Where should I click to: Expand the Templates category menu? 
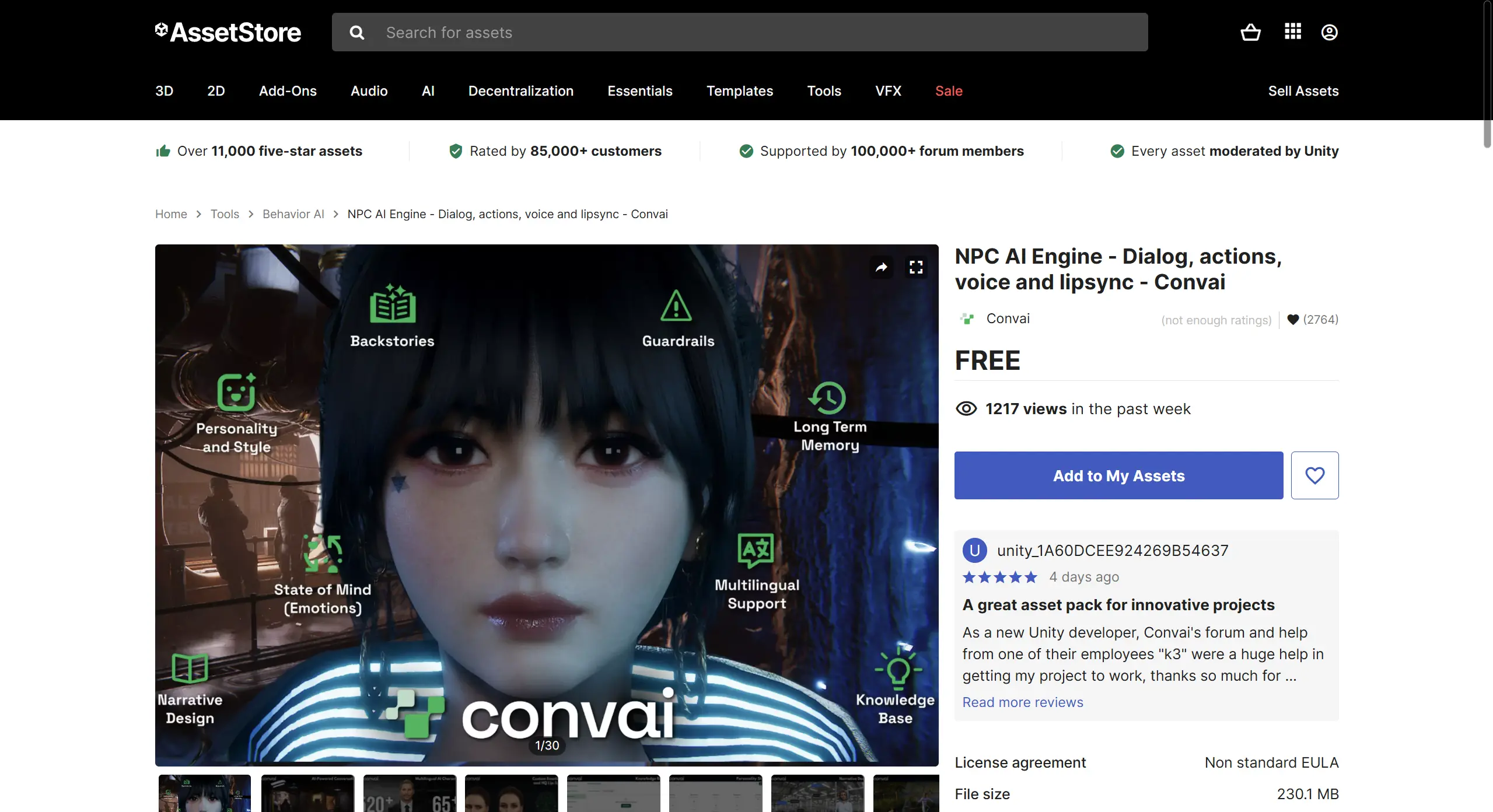739,91
